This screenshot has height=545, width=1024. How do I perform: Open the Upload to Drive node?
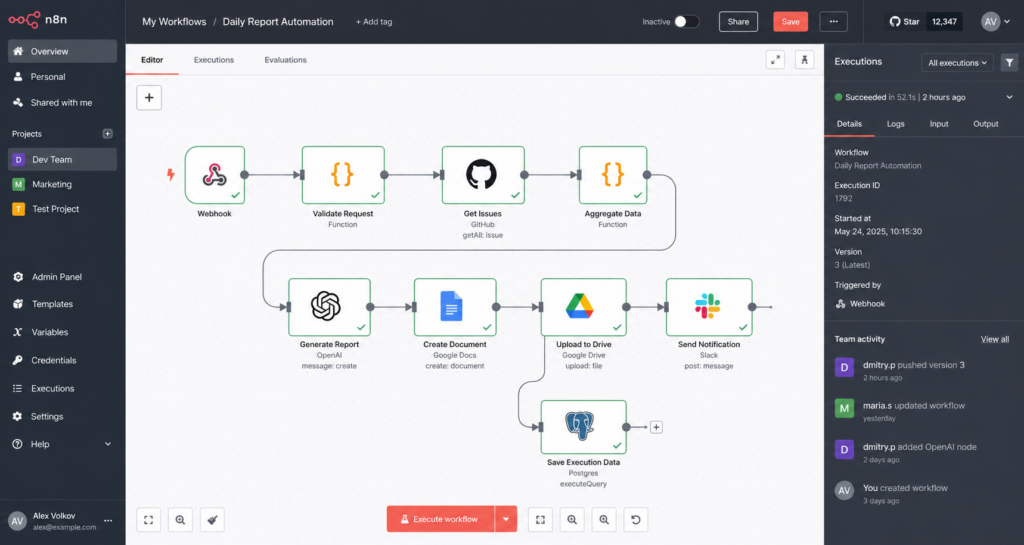click(x=583, y=307)
